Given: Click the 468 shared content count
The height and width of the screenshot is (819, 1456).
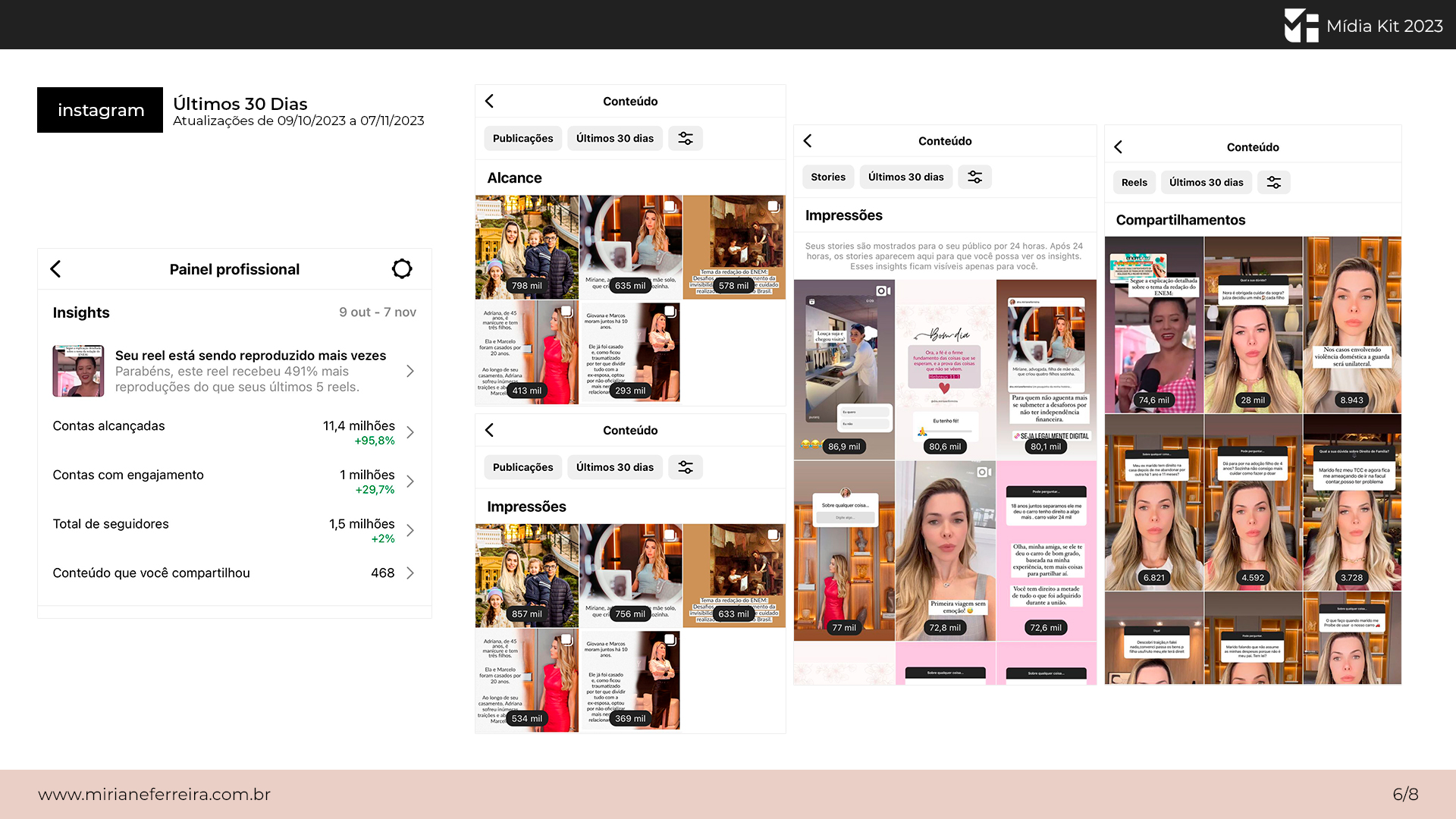Looking at the screenshot, I should 382,573.
